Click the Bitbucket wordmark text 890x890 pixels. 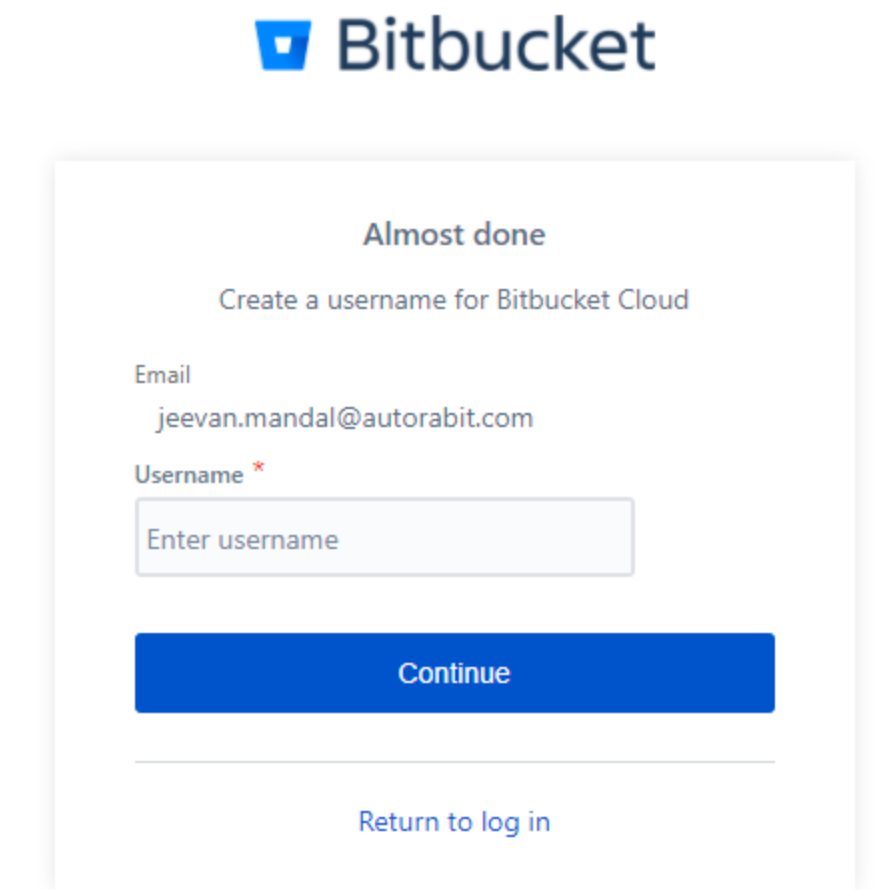496,45
